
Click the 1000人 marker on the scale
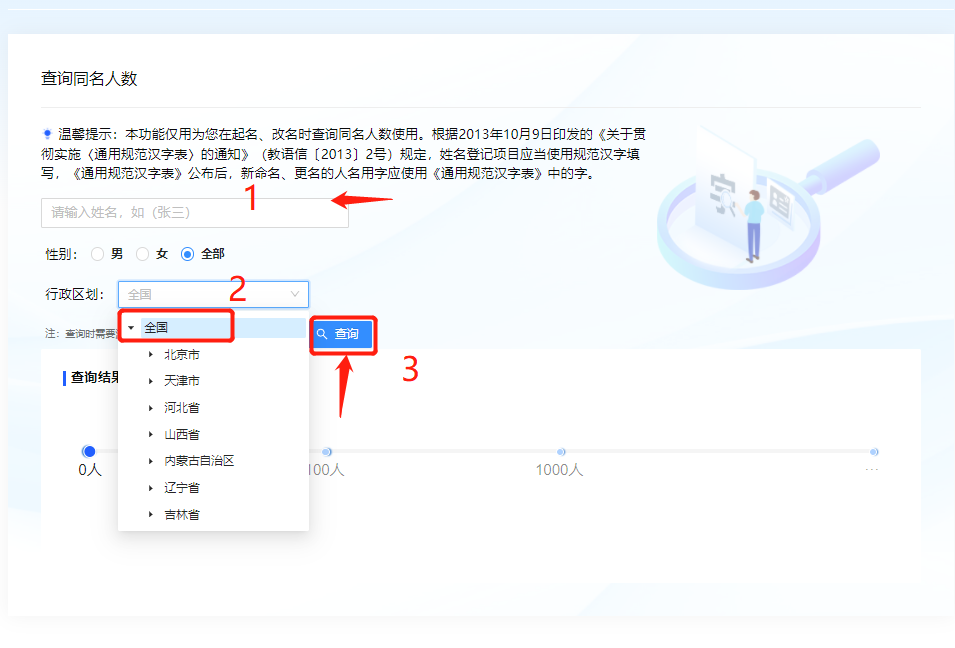[561, 452]
